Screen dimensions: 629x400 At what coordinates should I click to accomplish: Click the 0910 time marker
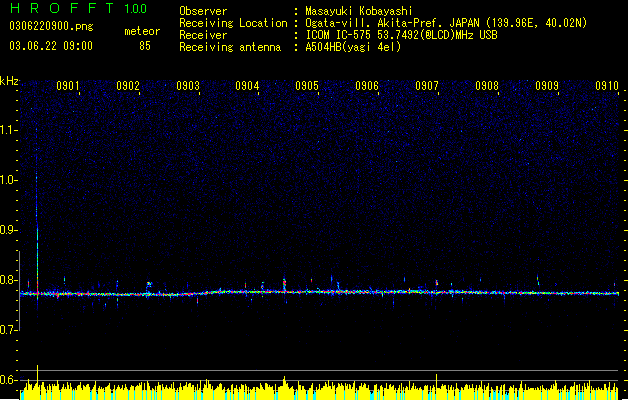click(607, 86)
